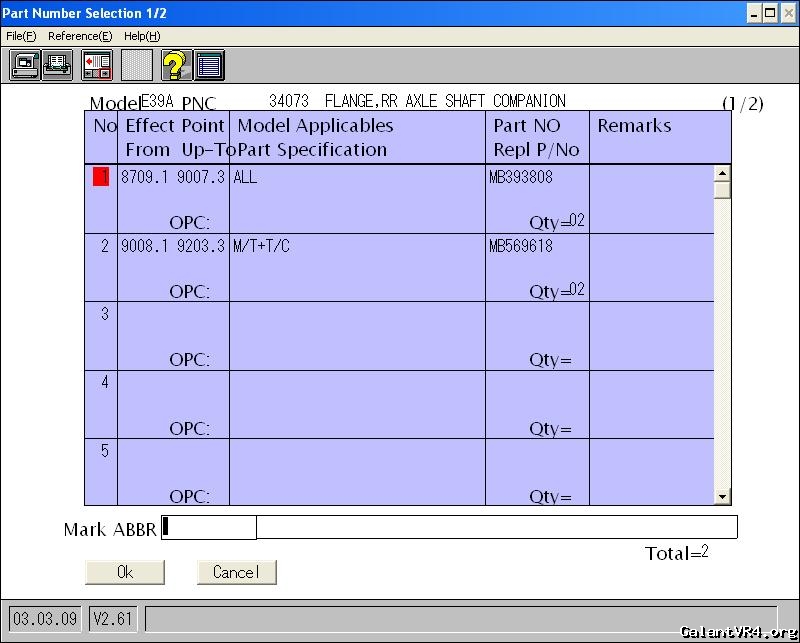Click the red arrow page navigation icon
Screen dimensions: 800x643
click(x=97, y=65)
